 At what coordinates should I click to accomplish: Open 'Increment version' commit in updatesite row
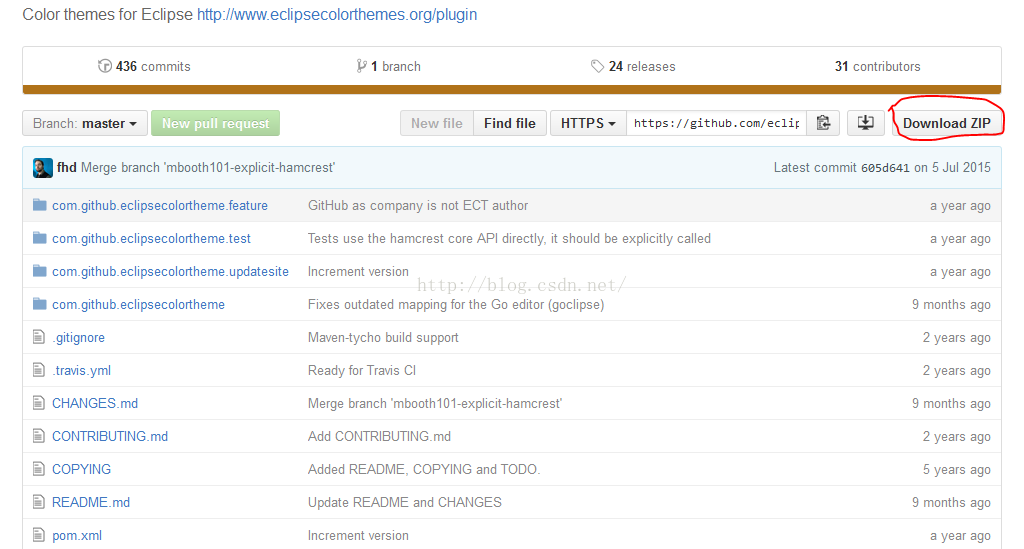[x=359, y=272]
